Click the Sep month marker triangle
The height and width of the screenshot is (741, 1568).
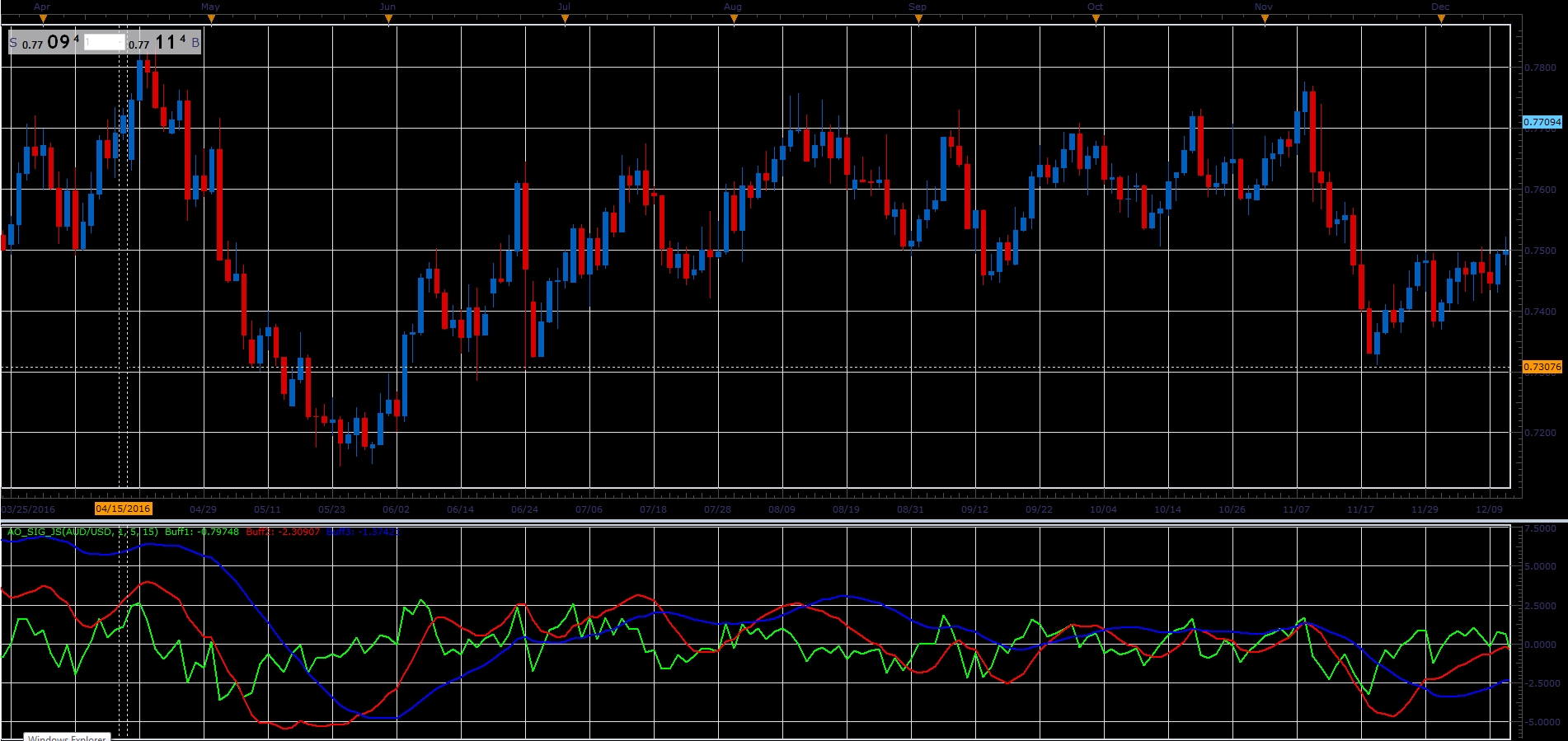(x=918, y=19)
